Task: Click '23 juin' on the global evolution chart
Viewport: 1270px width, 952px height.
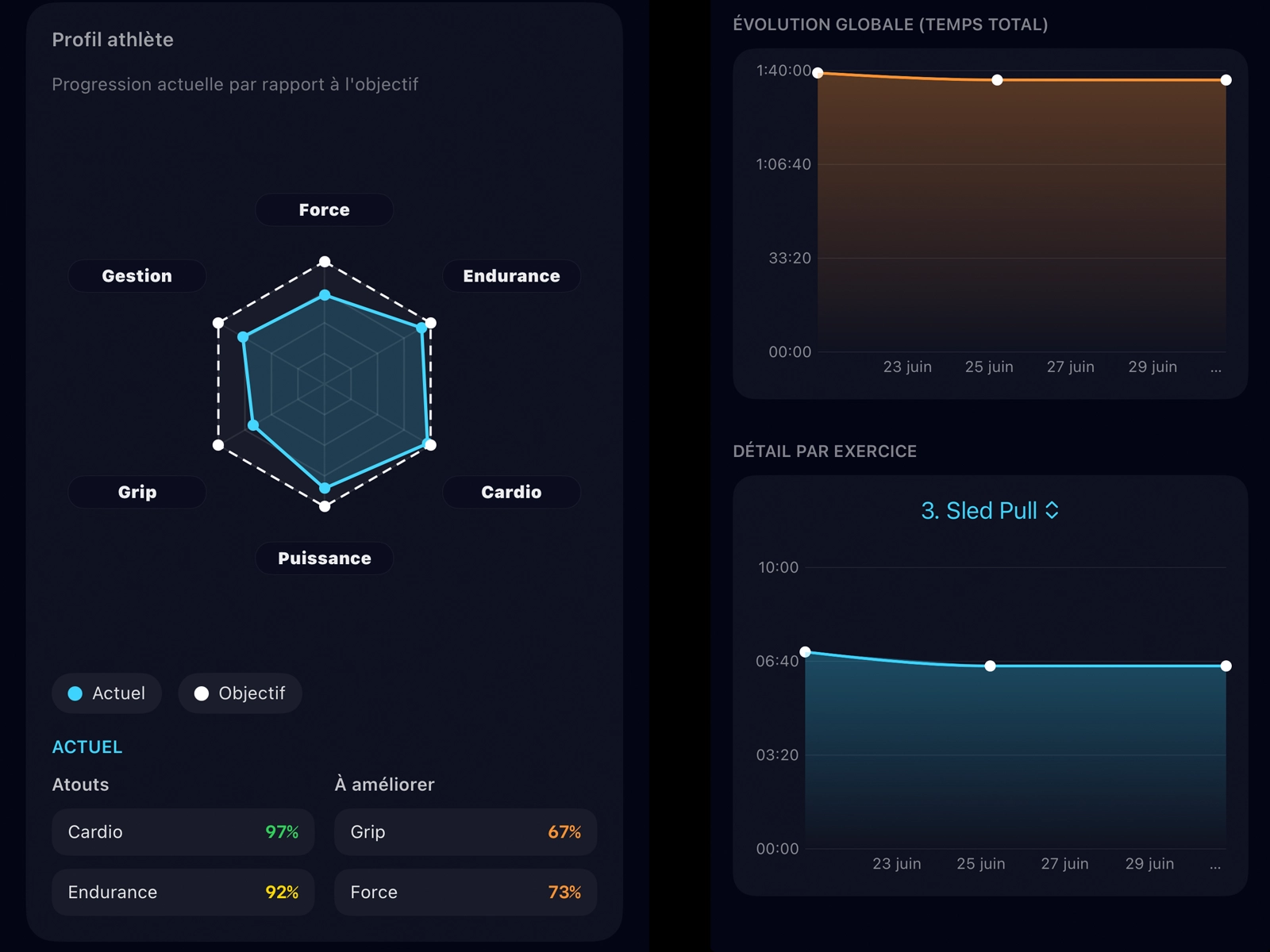Action: (907, 367)
